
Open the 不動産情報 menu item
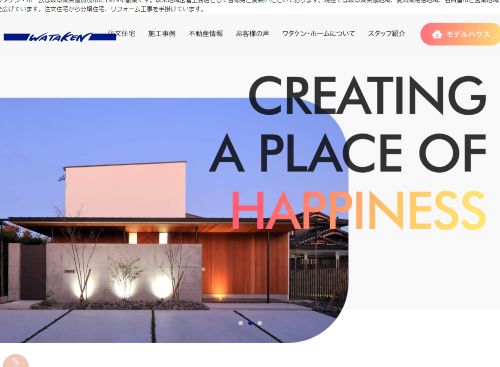tap(206, 34)
